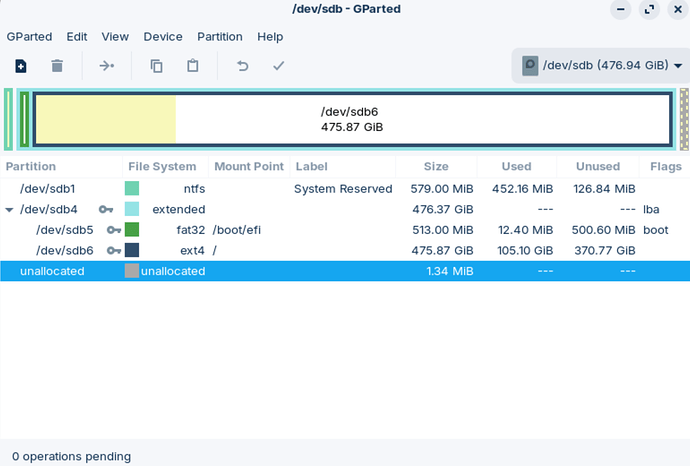The height and width of the screenshot is (466, 690).
Task: Collapse the /dev/sdb4 extended partition tree
Action: pos(10,210)
